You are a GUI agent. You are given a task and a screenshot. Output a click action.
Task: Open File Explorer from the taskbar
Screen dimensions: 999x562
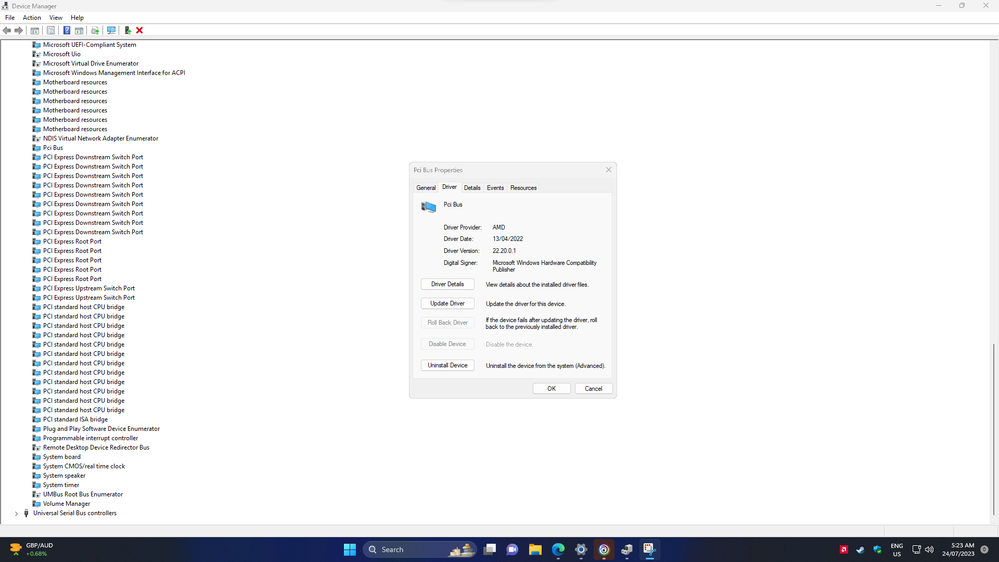(x=535, y=549)
